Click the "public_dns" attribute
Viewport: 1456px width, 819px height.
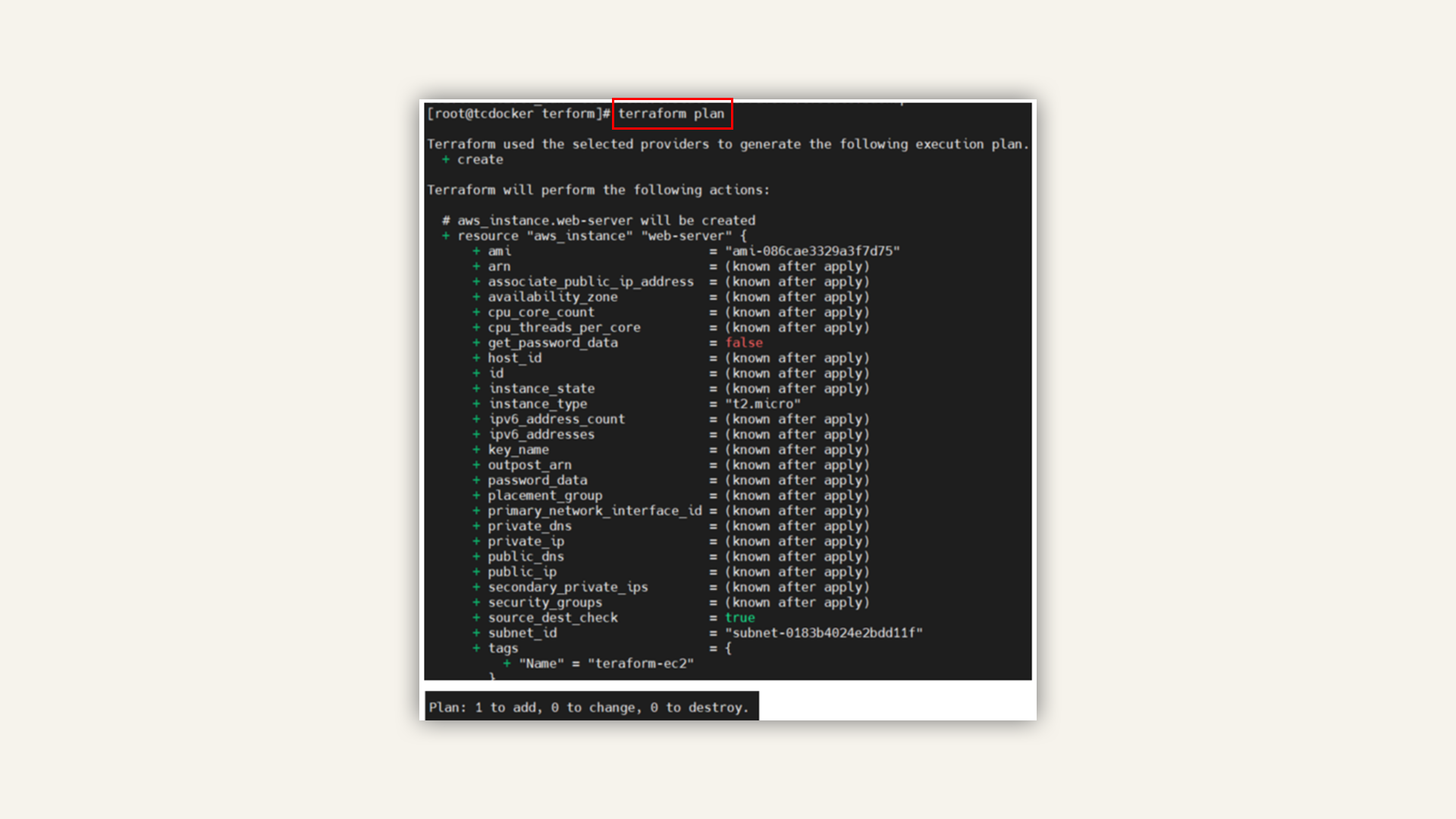(526, 557)
